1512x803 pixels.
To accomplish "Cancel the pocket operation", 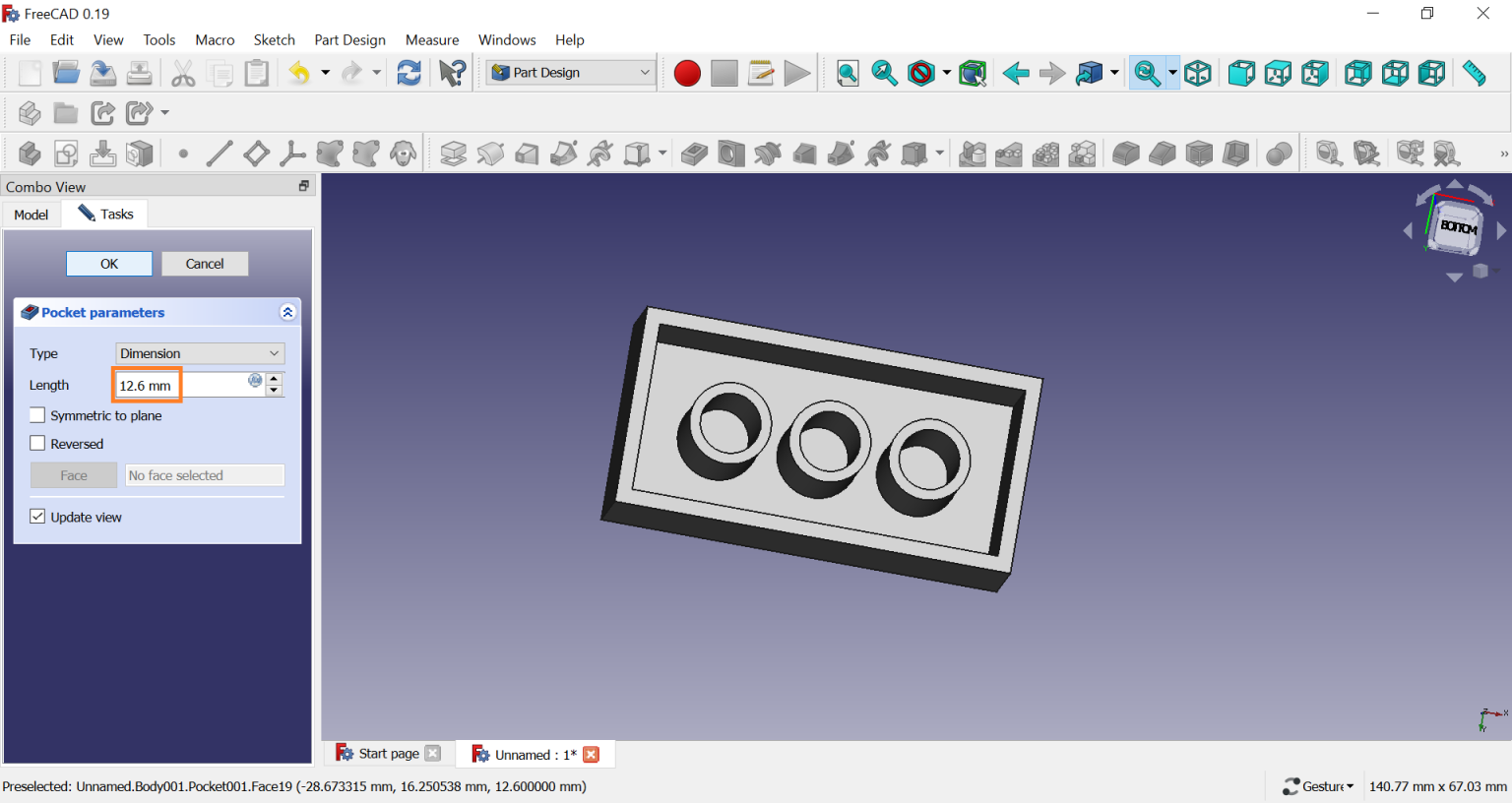I will click(x=205, y=264).
